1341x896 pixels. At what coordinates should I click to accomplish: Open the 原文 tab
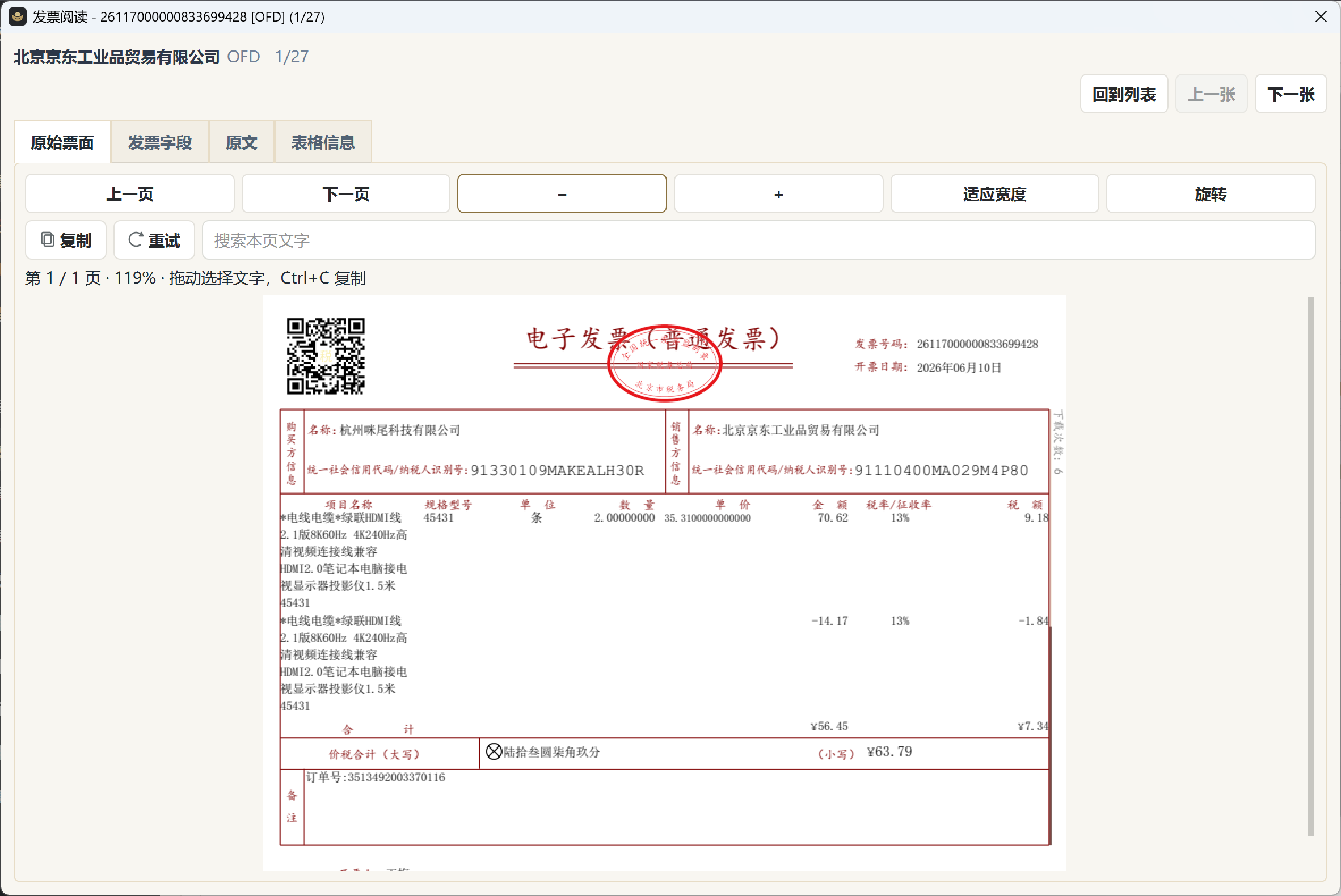click(x=241, y=142)
